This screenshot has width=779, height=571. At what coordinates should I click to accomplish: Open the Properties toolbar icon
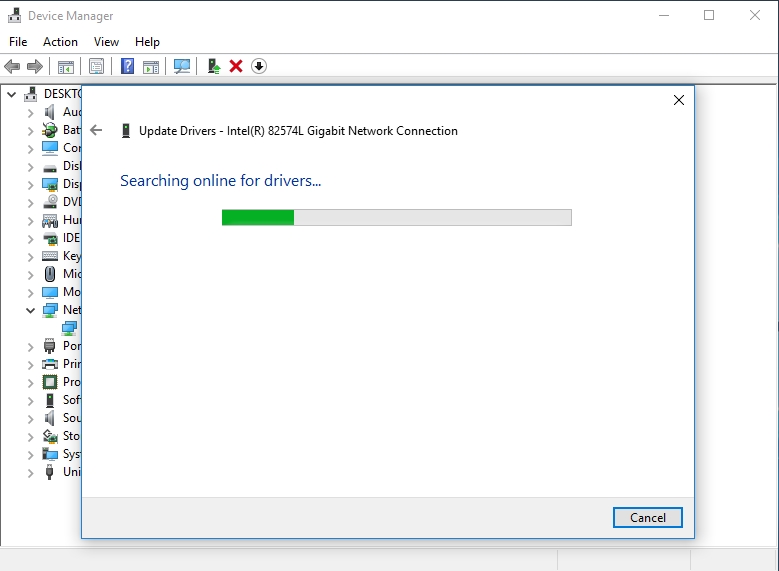[x=96, y=66]
